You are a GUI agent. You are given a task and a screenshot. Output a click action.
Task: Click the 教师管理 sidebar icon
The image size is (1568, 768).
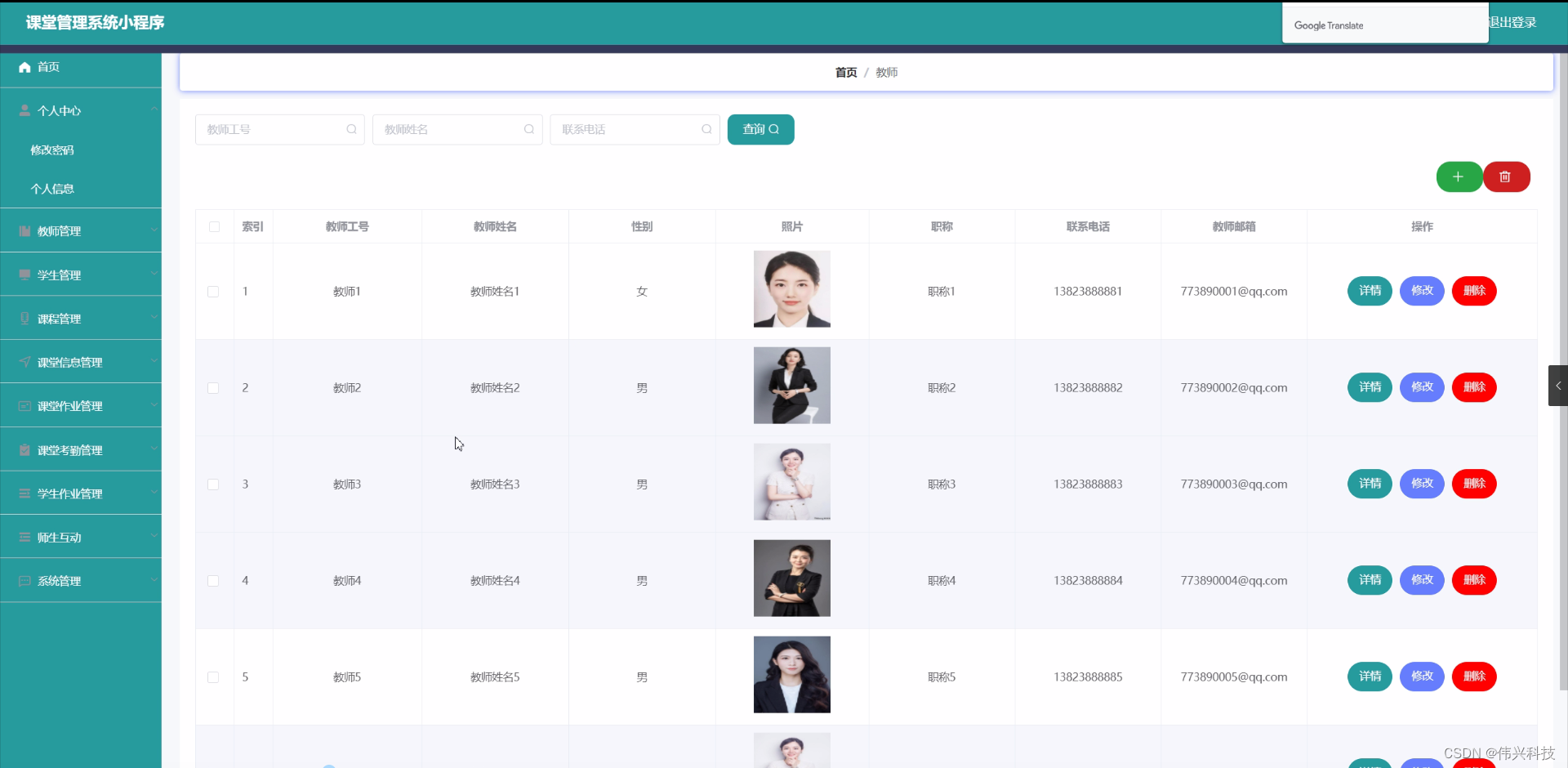[24, 230]
